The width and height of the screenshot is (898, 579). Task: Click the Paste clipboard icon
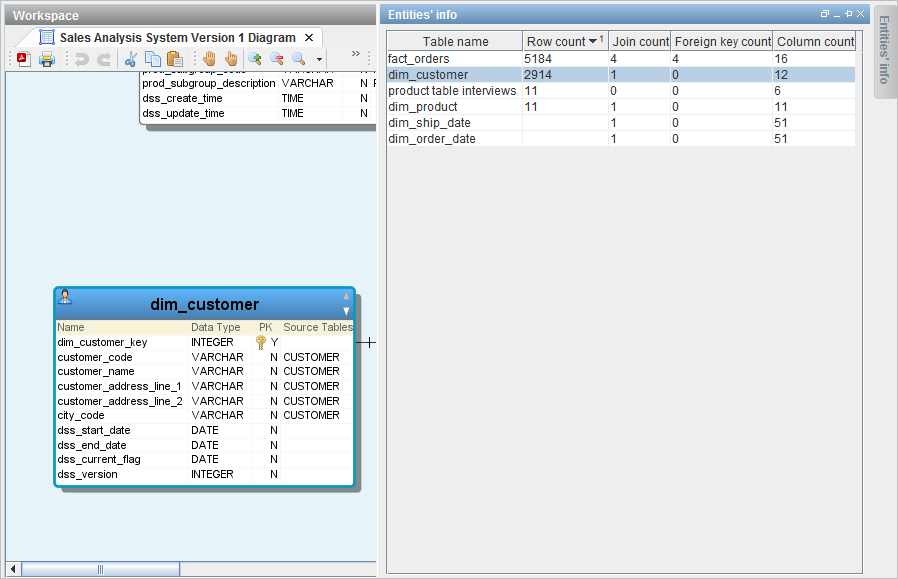click(175, 59)
